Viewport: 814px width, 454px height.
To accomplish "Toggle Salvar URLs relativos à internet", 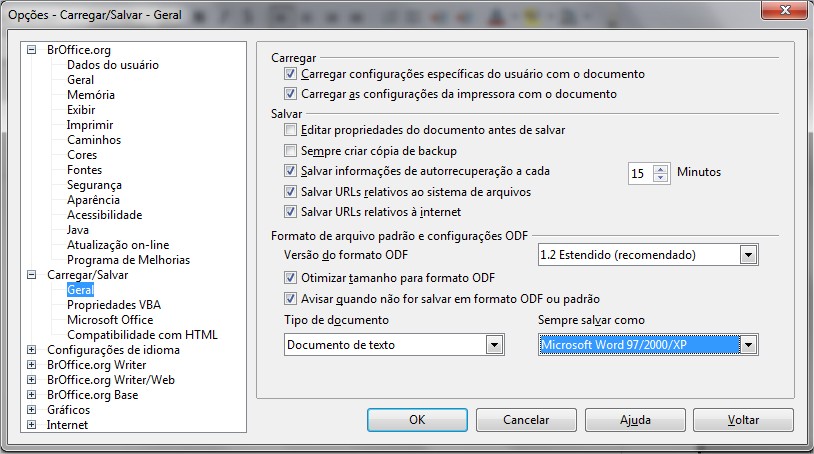I will [290, 212].
